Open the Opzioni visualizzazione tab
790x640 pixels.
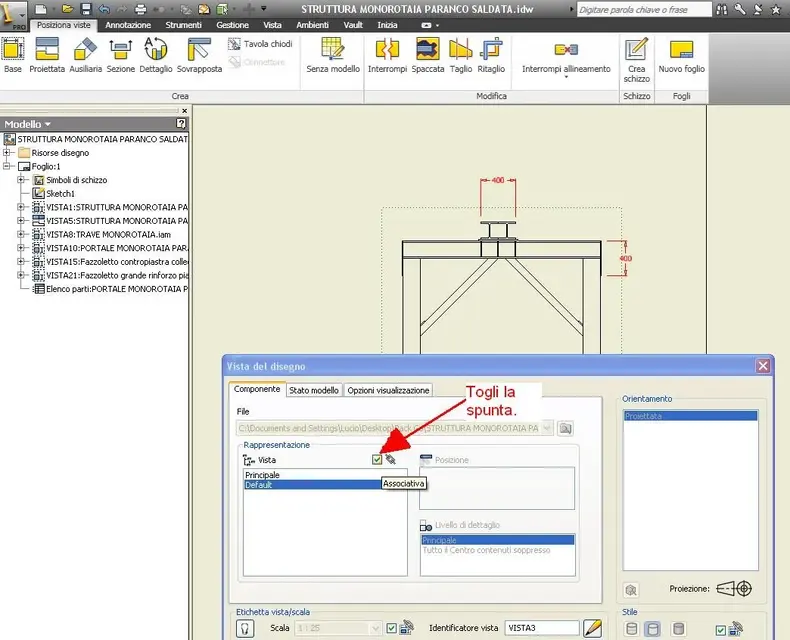coord(388,390)
